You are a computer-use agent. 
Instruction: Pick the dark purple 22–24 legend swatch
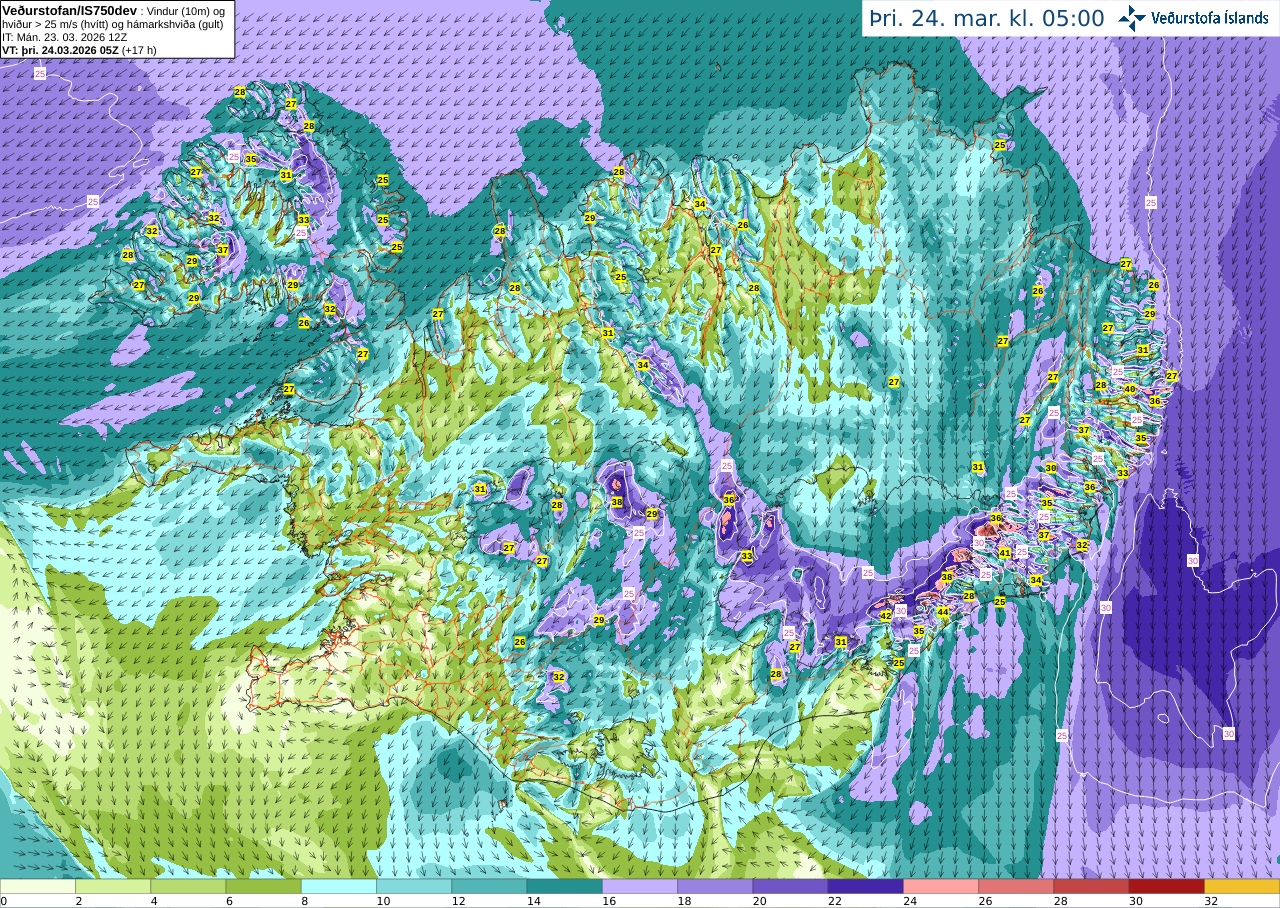click(x=865, y=886)
